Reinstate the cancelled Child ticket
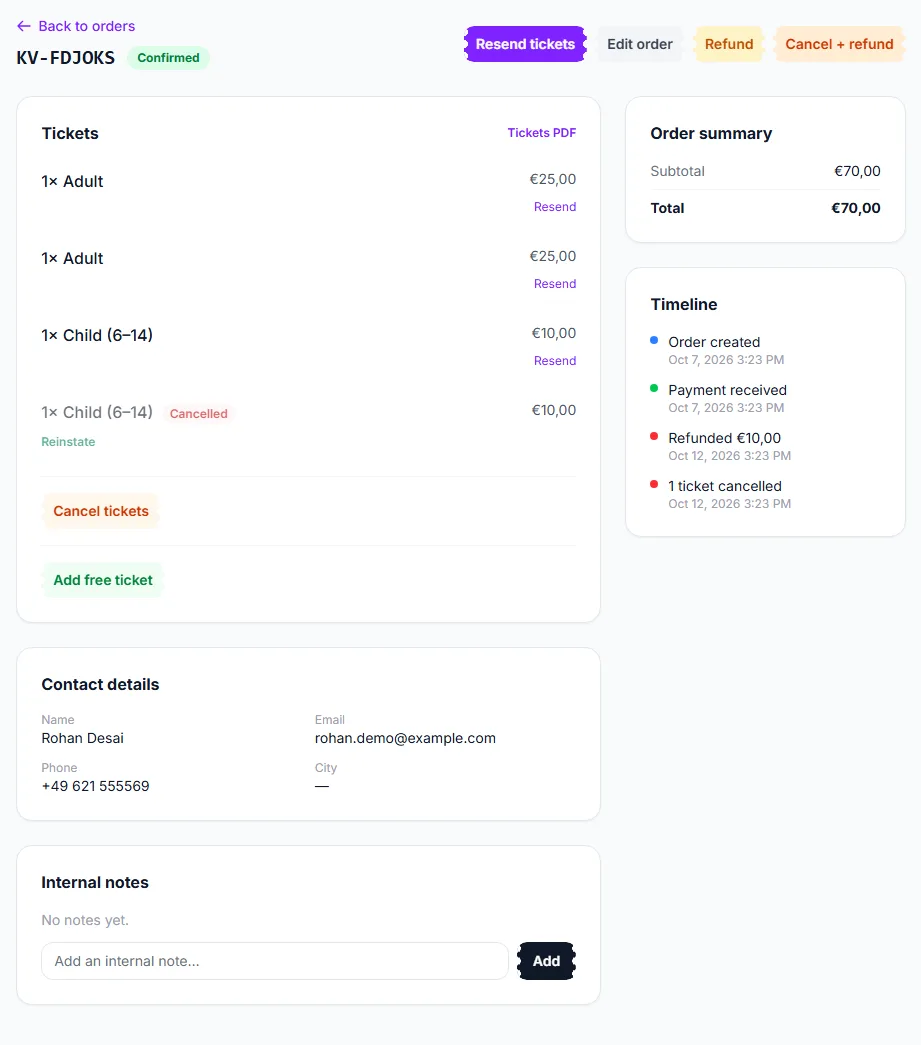The width and height of the screenshot is (921, 1045). [x=68, y=442]
